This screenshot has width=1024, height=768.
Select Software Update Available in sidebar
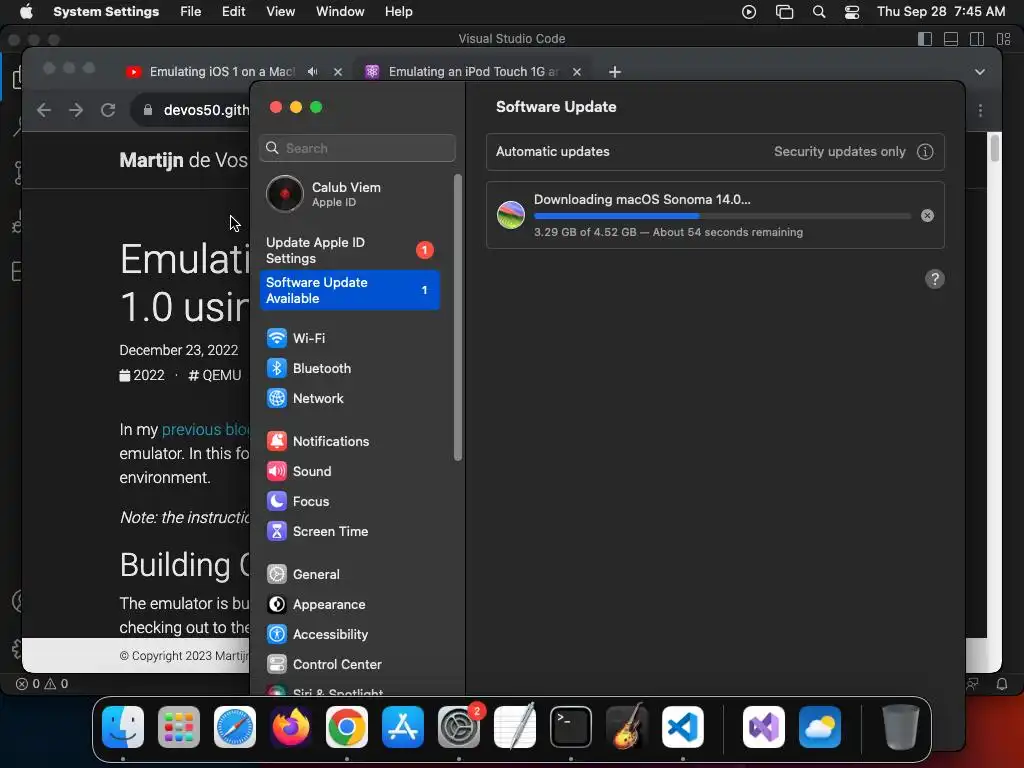tap(349, 290)
